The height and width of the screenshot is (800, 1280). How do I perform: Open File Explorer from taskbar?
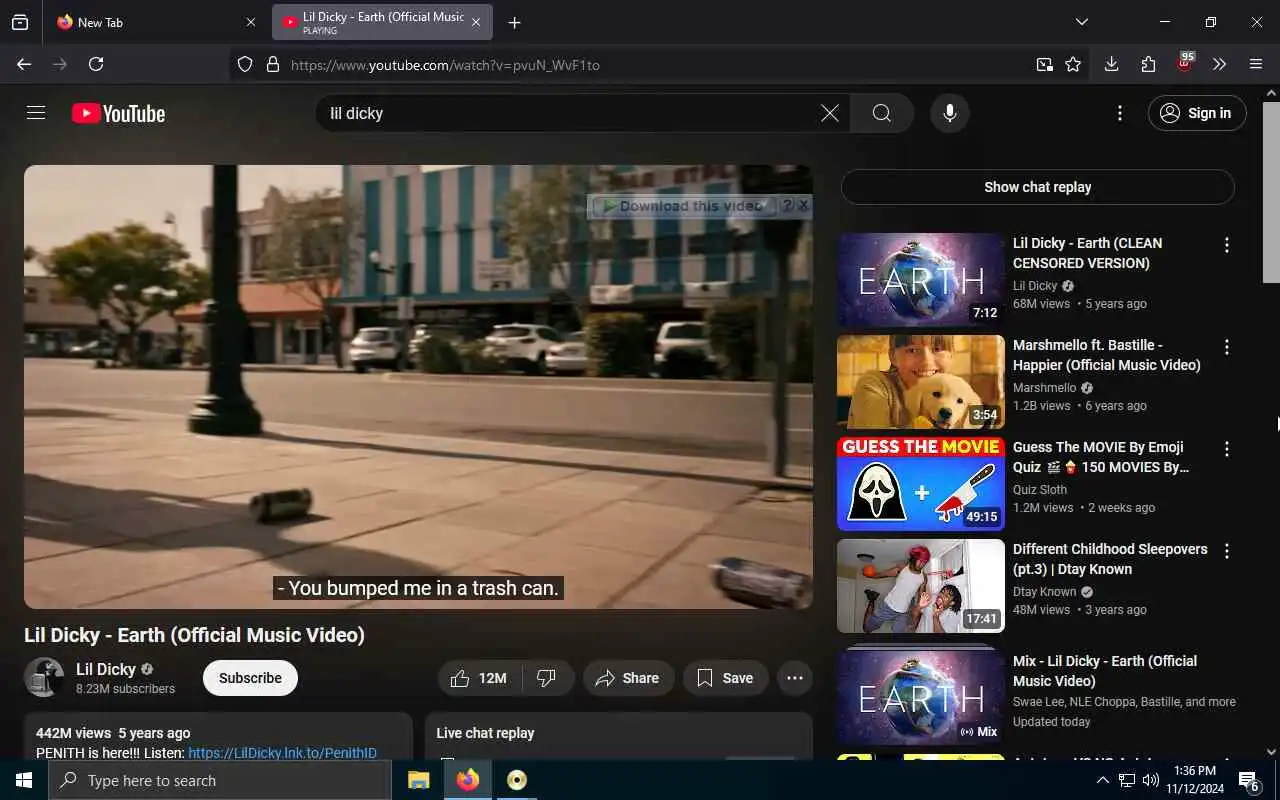coord(419,780)
